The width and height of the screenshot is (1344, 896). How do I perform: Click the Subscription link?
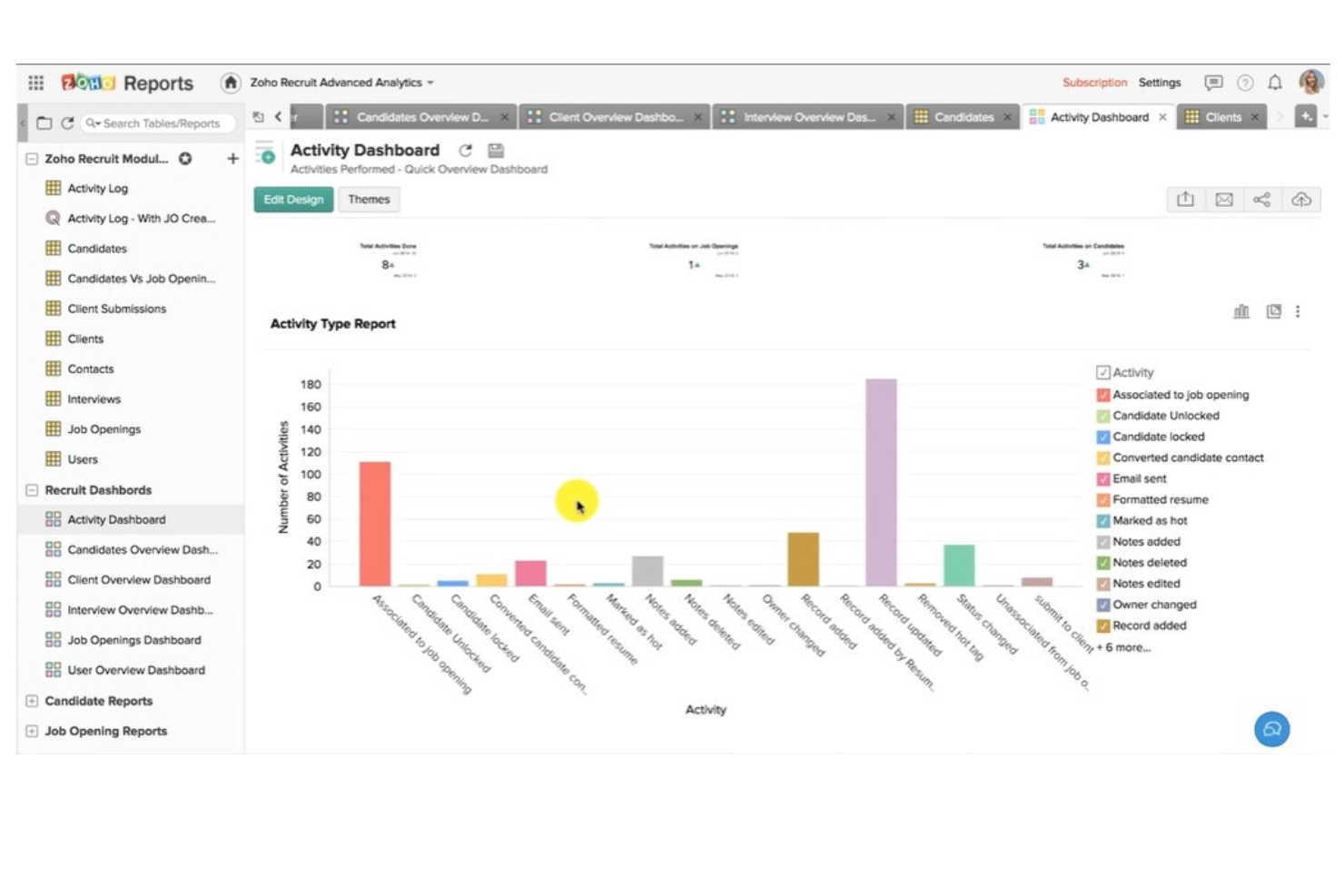[x=1094, y=83]
